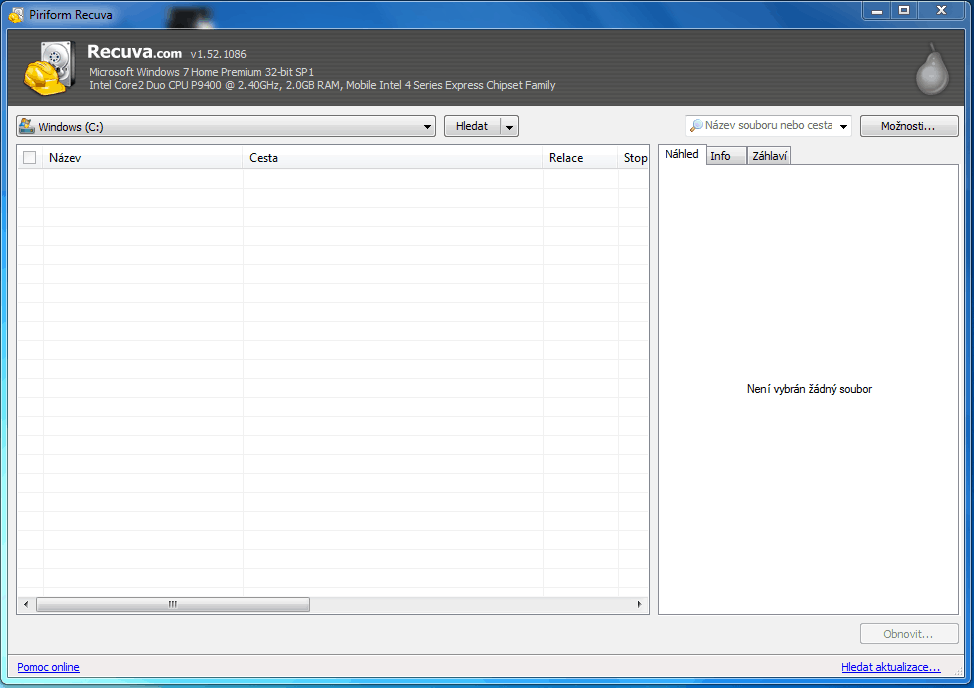The image size is (974, 688).
Task: Close the Piriform Recuva window
Action: click(x=942, y=11)
